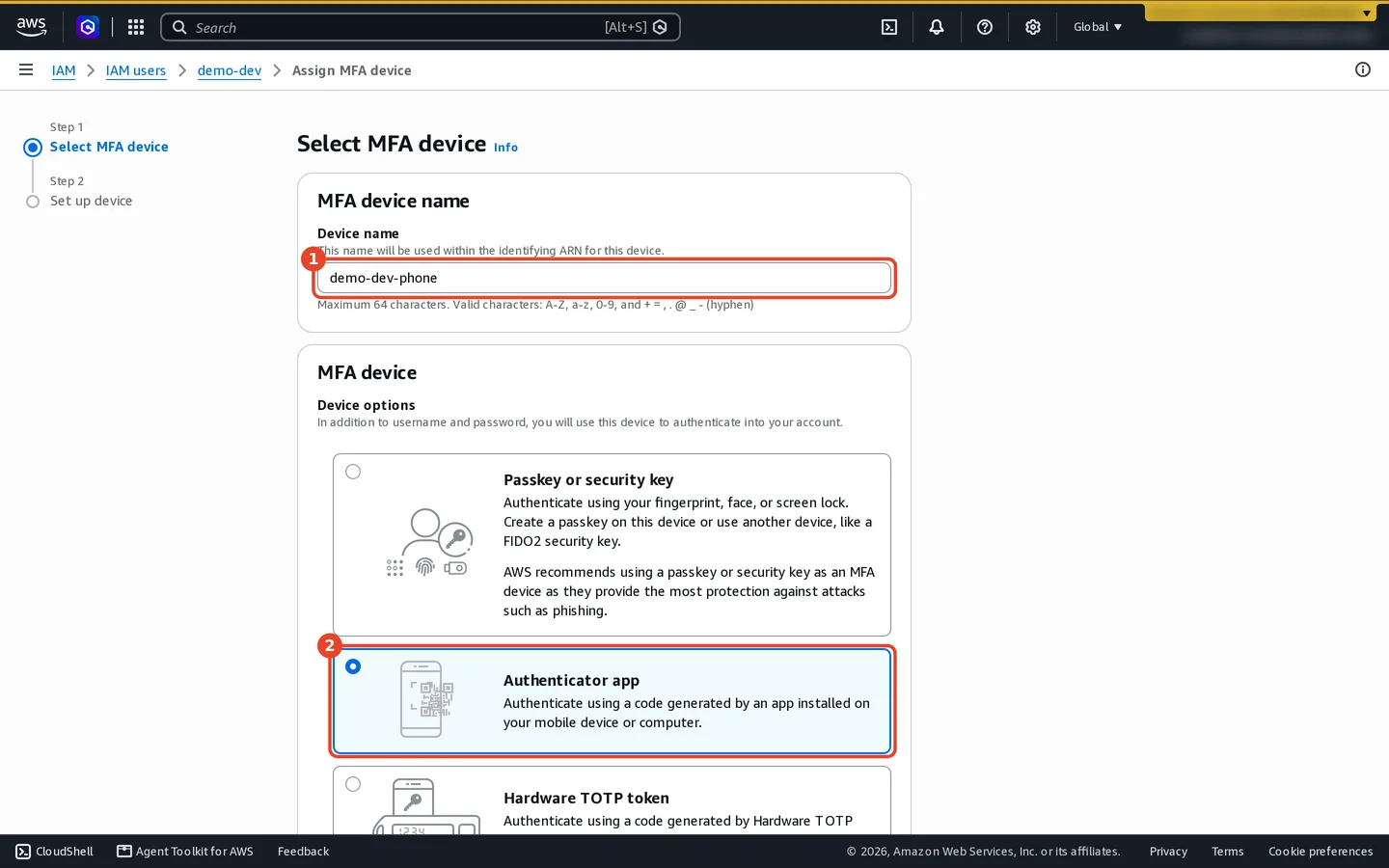The height and width of the screenshot is (868, 1389).
Task: Open Cookie preferences in the footer
Action: [x=1321, y=852]
